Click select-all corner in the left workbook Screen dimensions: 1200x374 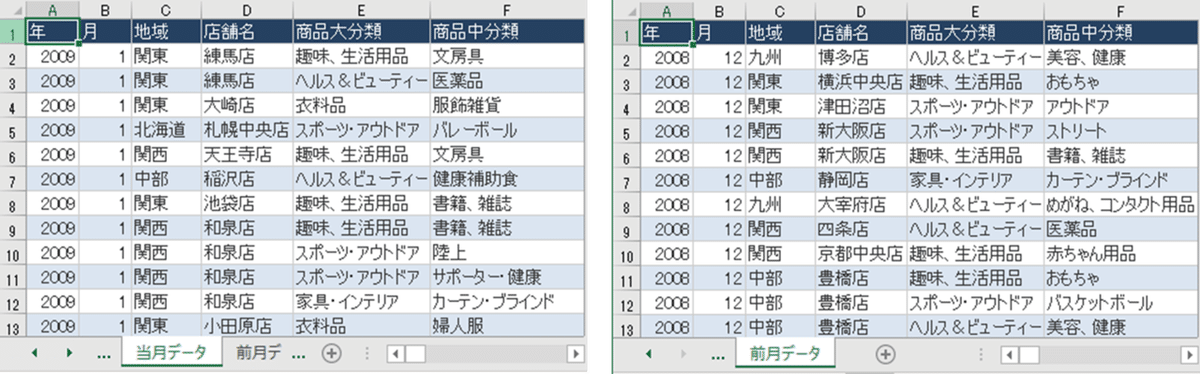pyautogui.click(x=13, y=10)
